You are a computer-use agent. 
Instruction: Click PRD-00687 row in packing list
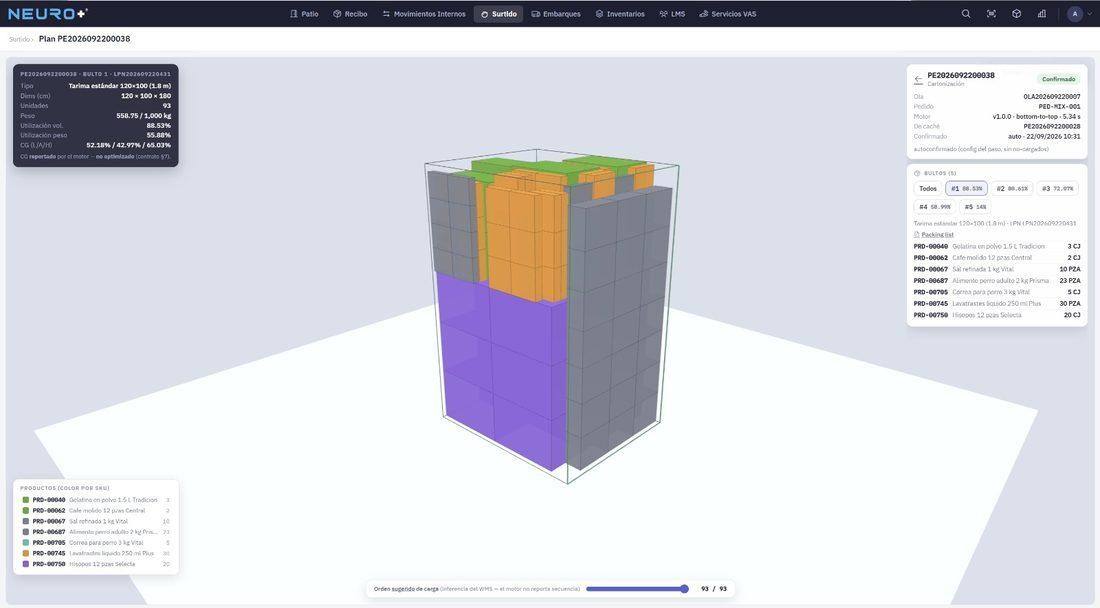pos(996,281)
